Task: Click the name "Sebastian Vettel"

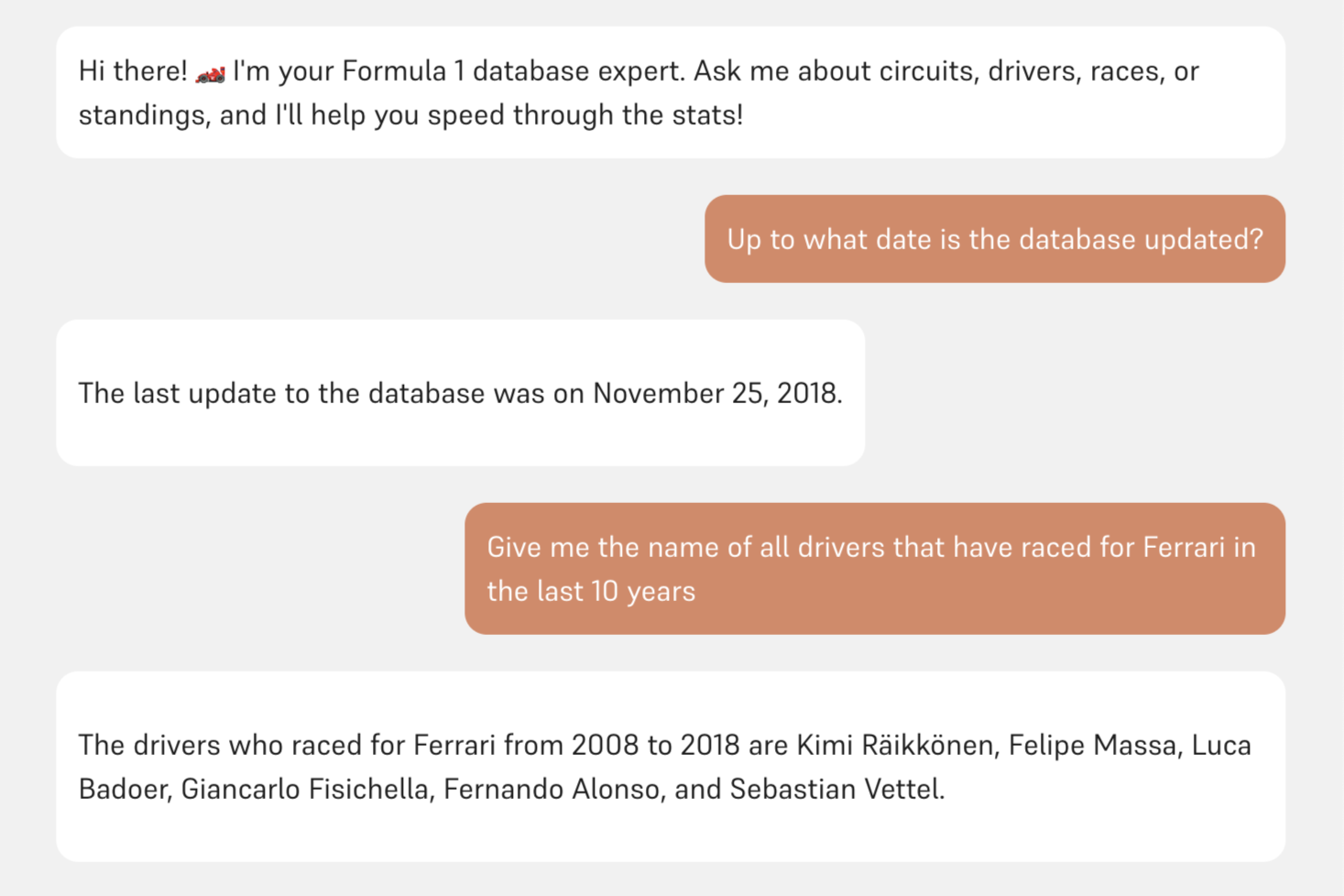Action: pyautogui.click(x=836, y=789)
